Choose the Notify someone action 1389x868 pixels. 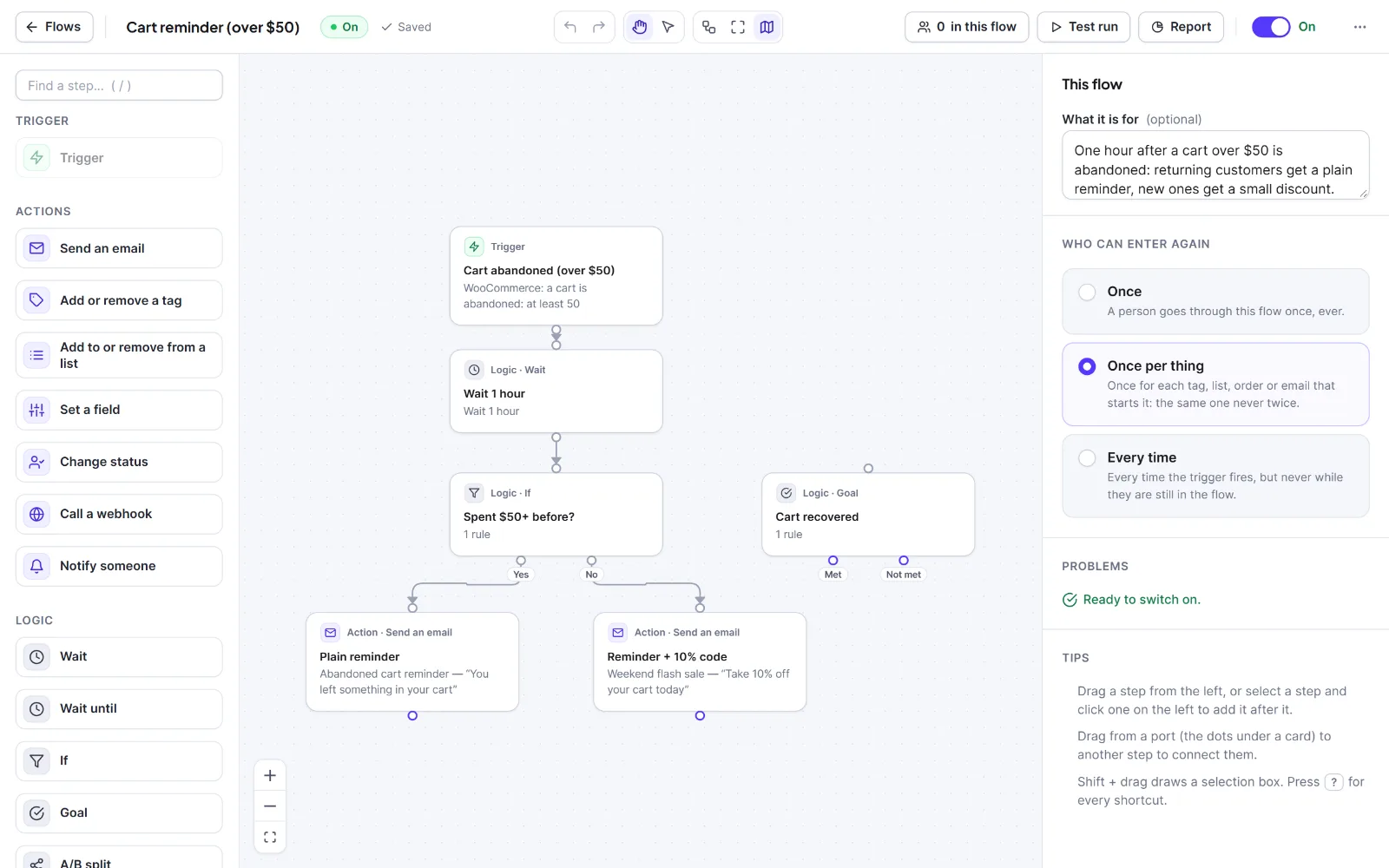pyautogui.click(x=119, y=566)
